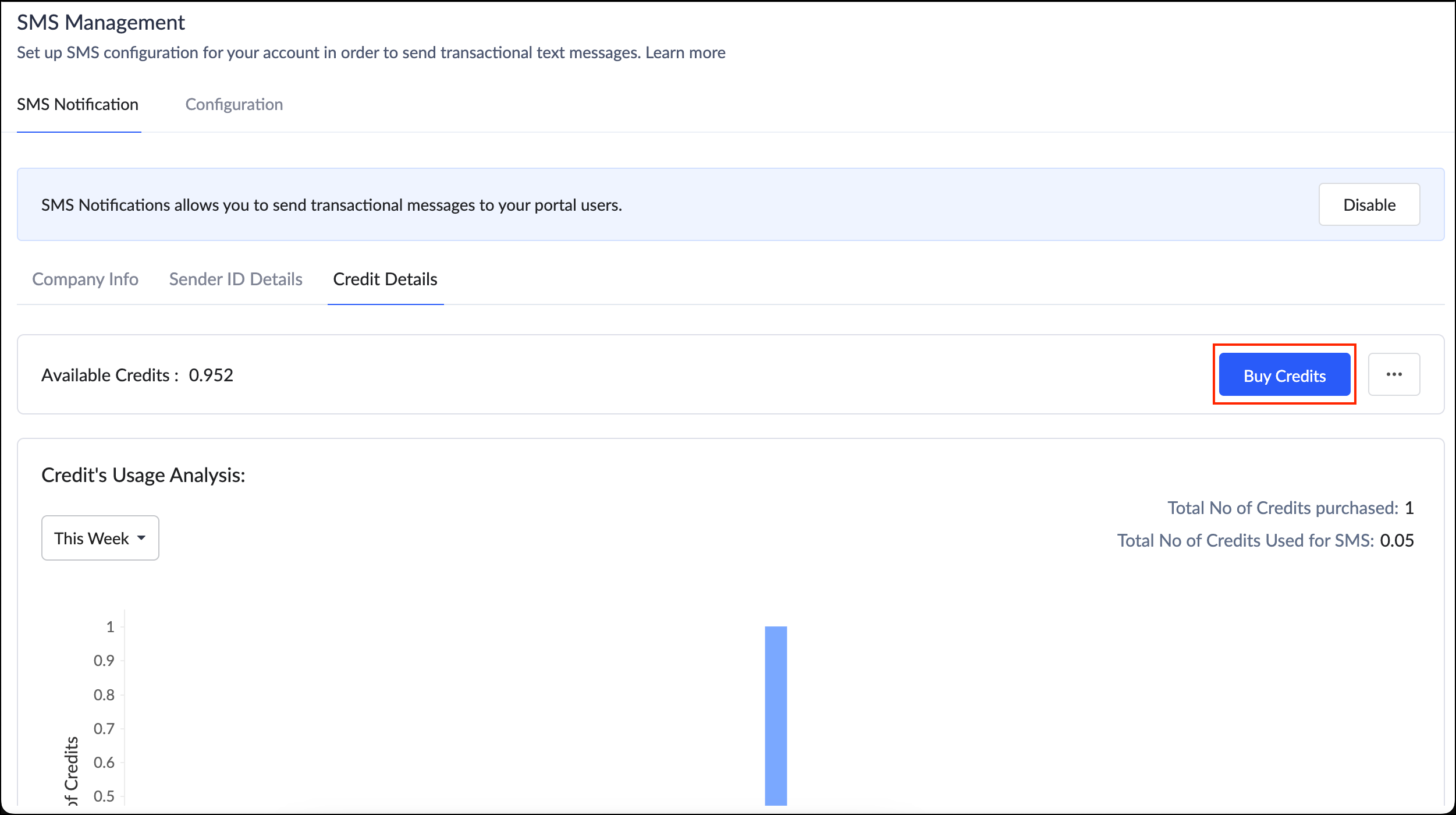Switch to the Configuration tab
1456x815 pixels.
click(x=234, y=104)
